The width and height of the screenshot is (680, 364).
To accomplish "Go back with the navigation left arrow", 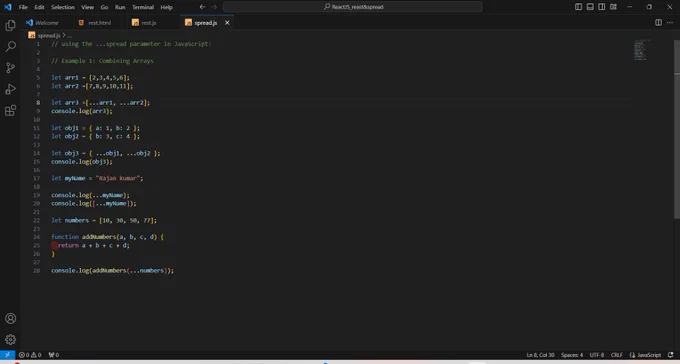I will [x=203, y=7].
